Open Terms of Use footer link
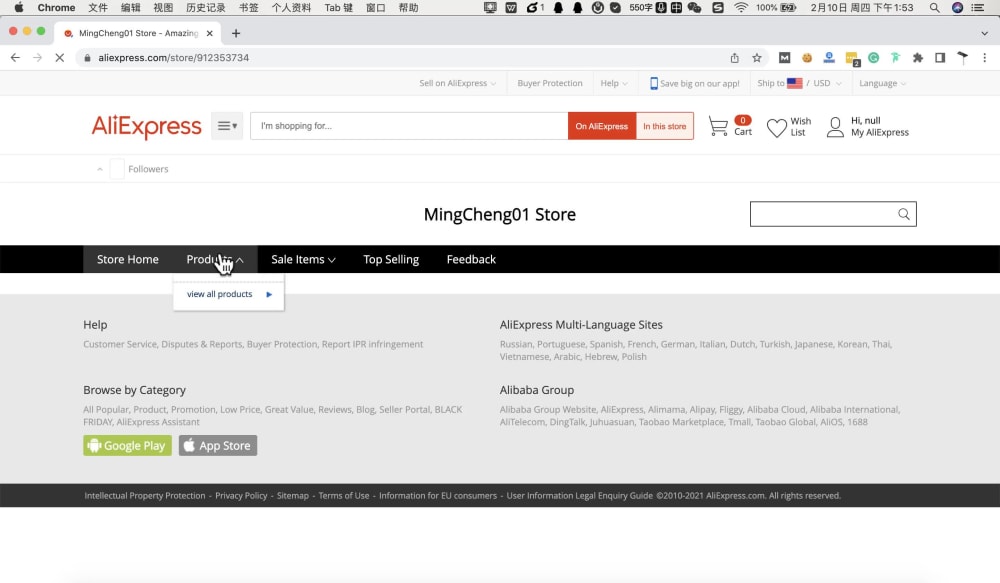 tap(344, 496)
